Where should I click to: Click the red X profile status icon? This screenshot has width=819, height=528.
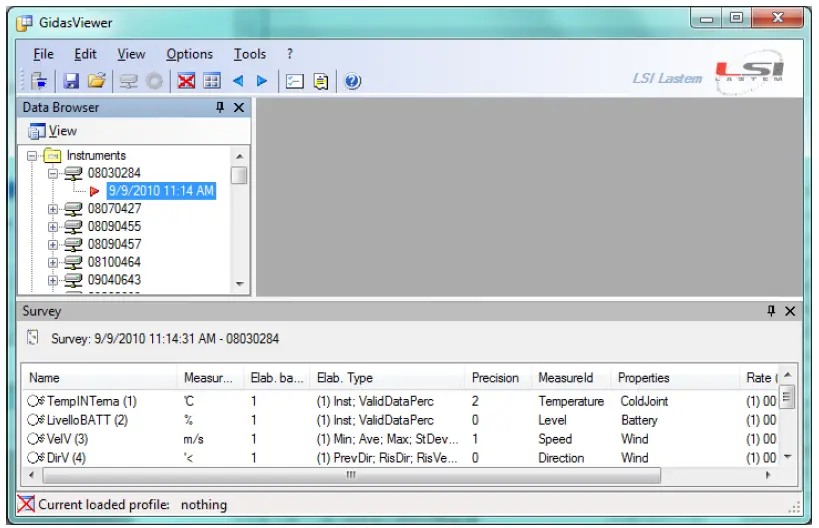pos(26,504)
